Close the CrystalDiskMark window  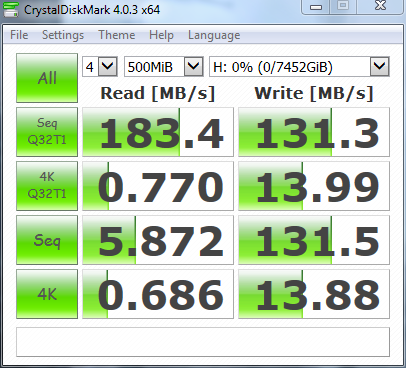click(380, 6)
